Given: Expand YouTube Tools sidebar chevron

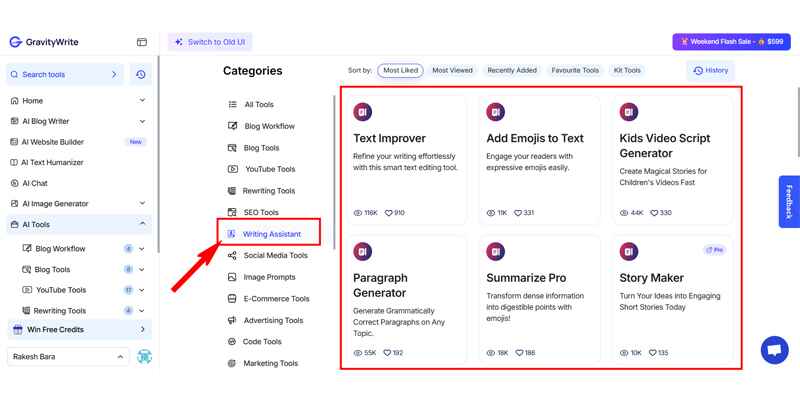Looking at the screenshot, I should pos(141,290).
